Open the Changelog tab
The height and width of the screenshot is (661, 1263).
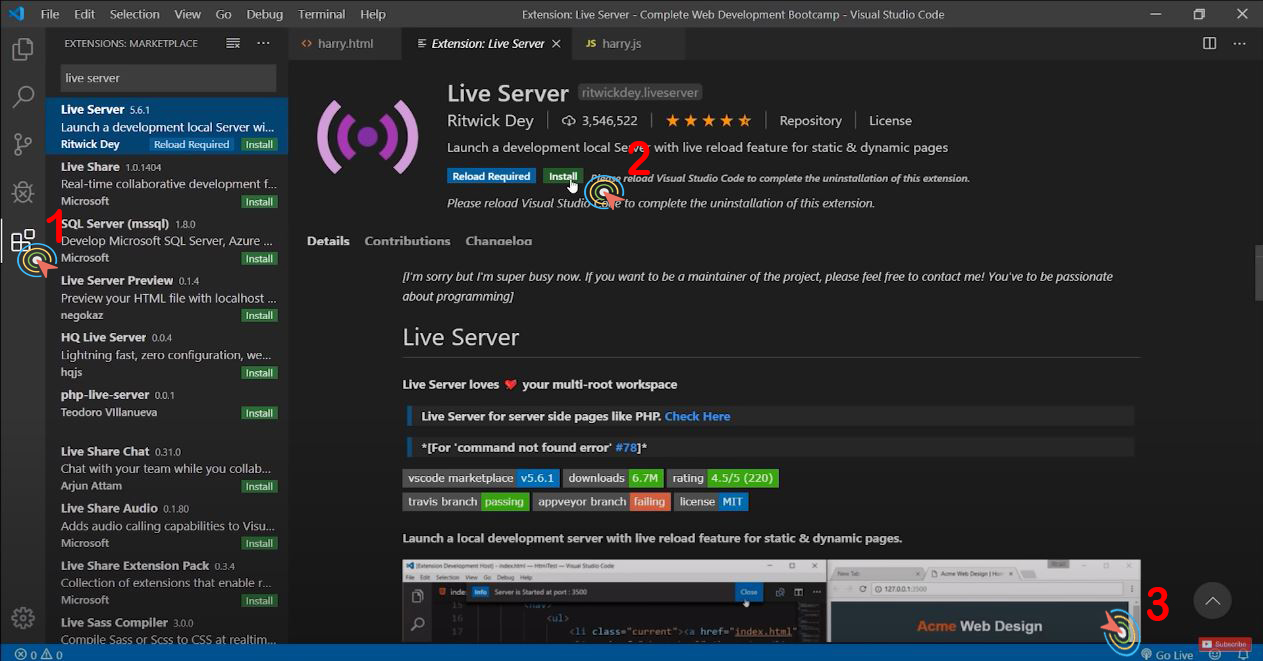[x=498, y=241]
